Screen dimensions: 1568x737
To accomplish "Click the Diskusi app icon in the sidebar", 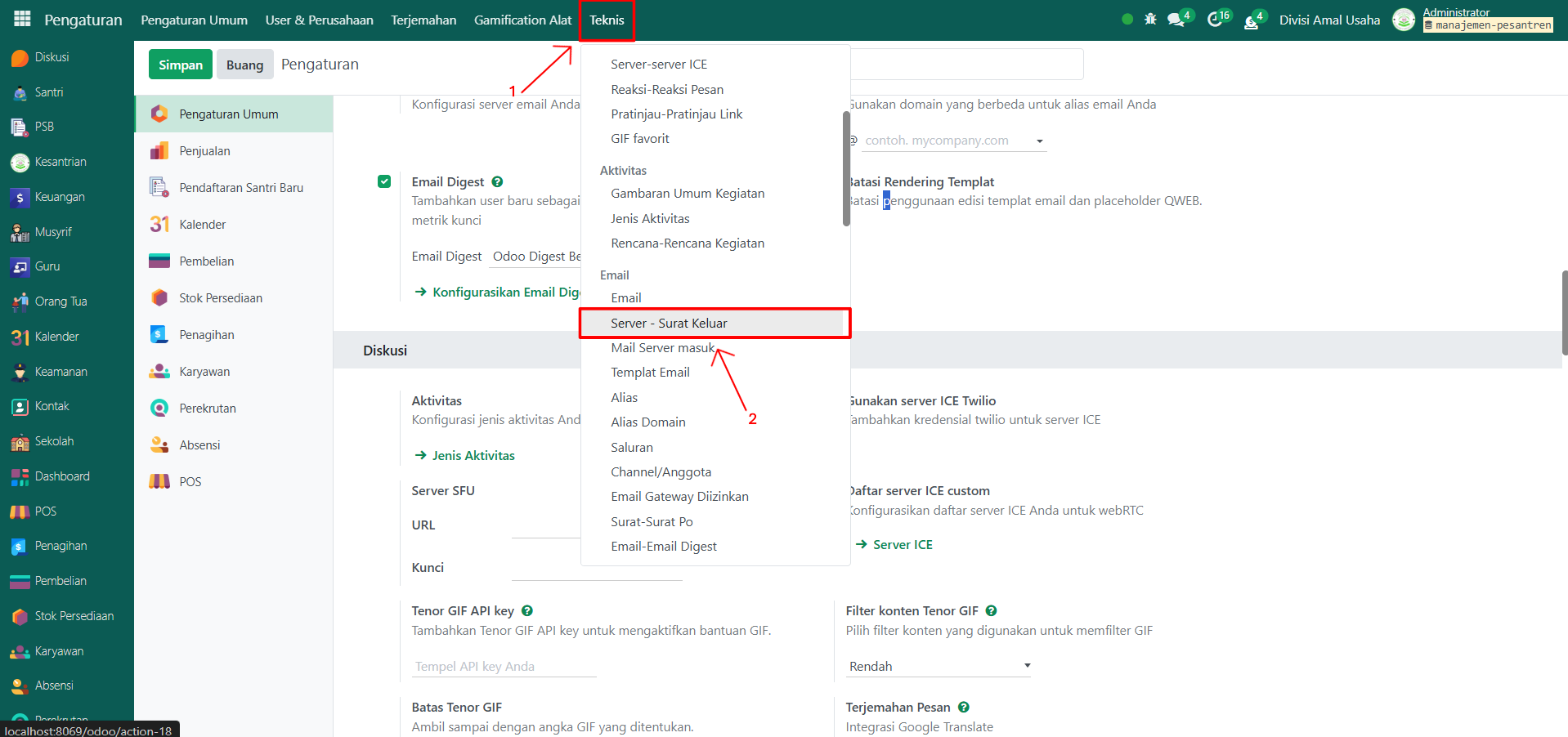I will (20, 58).
